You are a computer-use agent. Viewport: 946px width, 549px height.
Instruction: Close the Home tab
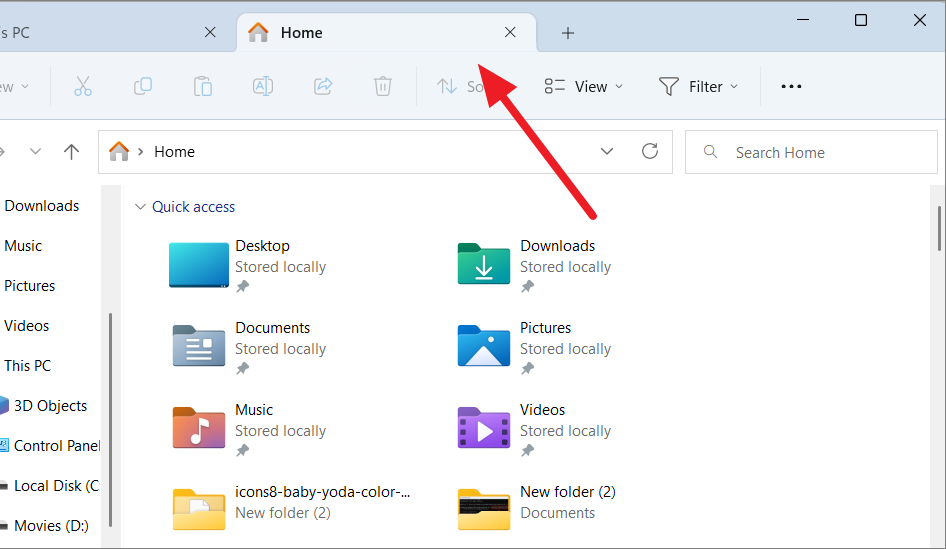pos(510,32)
